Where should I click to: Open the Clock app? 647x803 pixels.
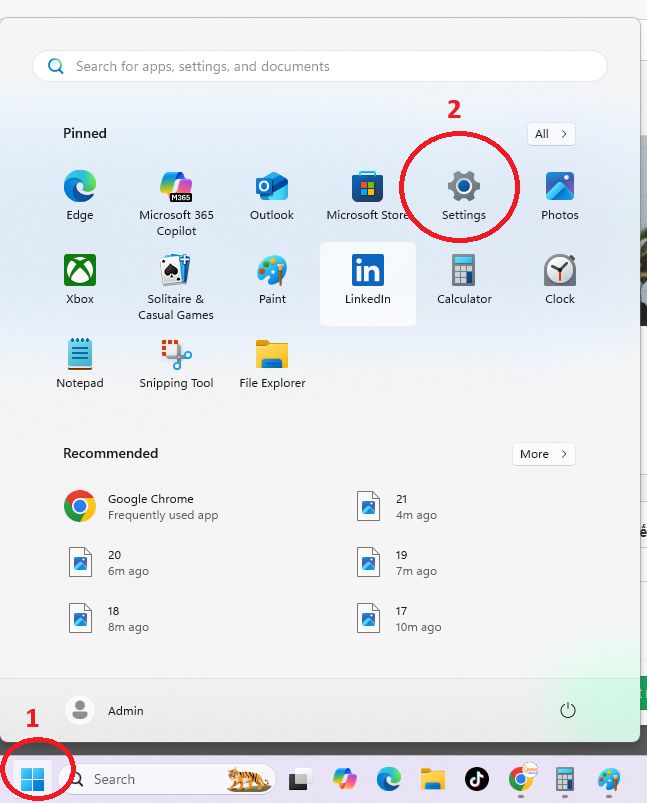pyautogui.click(x=559, y=280)
